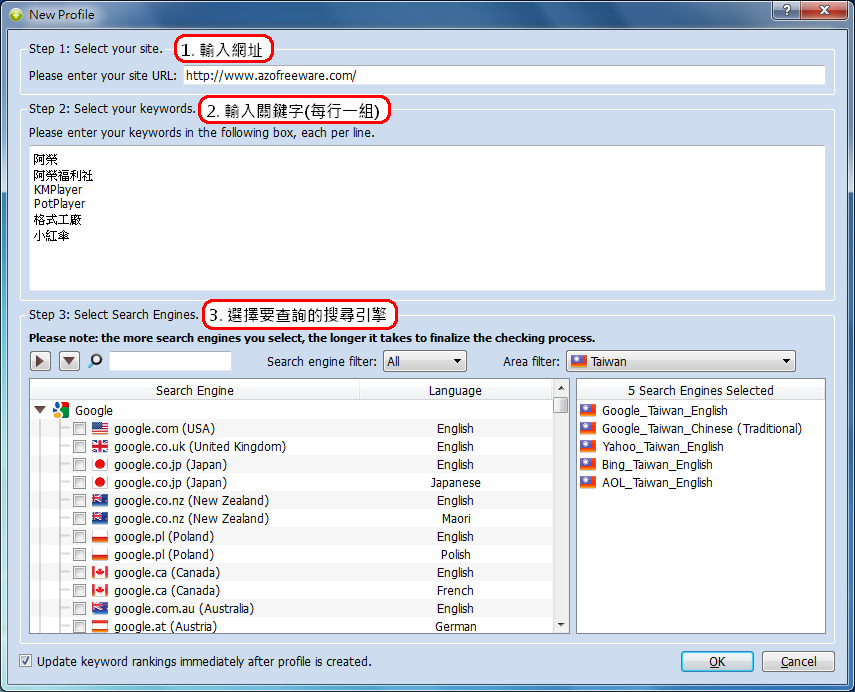Check google.com.au (Australia) checkbox
This screenshot has height=692, width=855.
pos(80,609)
